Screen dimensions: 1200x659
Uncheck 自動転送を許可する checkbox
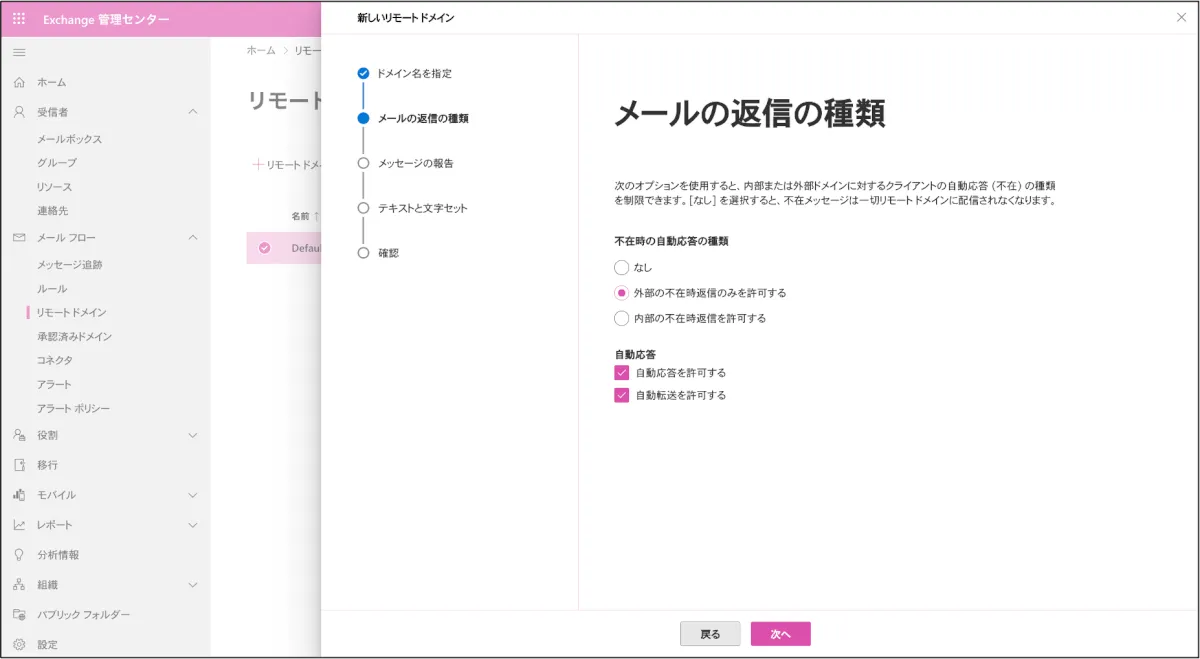[x=621, y=395]
